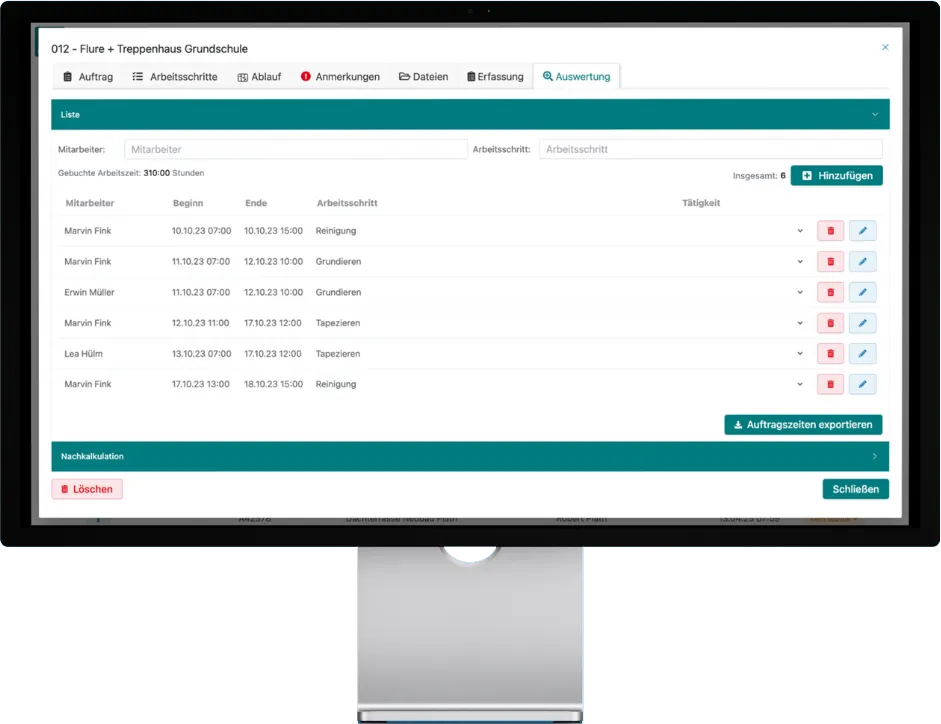Delete Lea Hülm's Tapezieren entry
The image size is (941, 724).
[x=830, y=354]
